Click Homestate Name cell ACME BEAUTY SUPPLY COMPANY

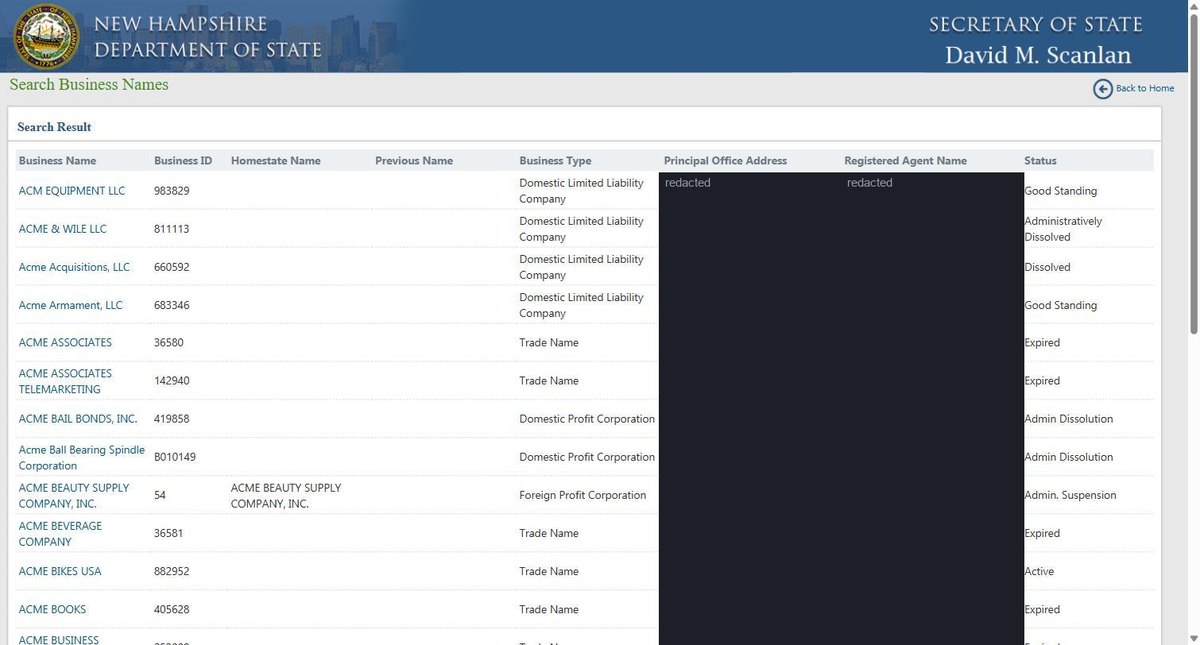286,496
